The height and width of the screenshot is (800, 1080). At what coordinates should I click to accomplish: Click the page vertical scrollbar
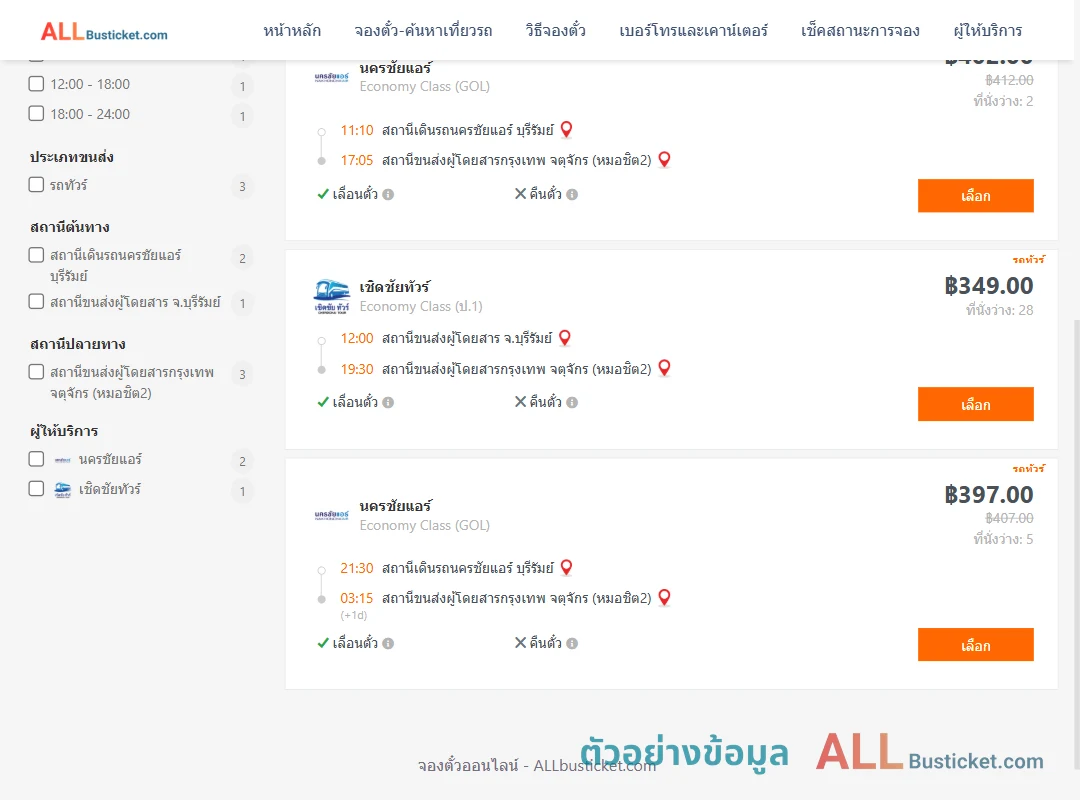tap(1076, 544)
